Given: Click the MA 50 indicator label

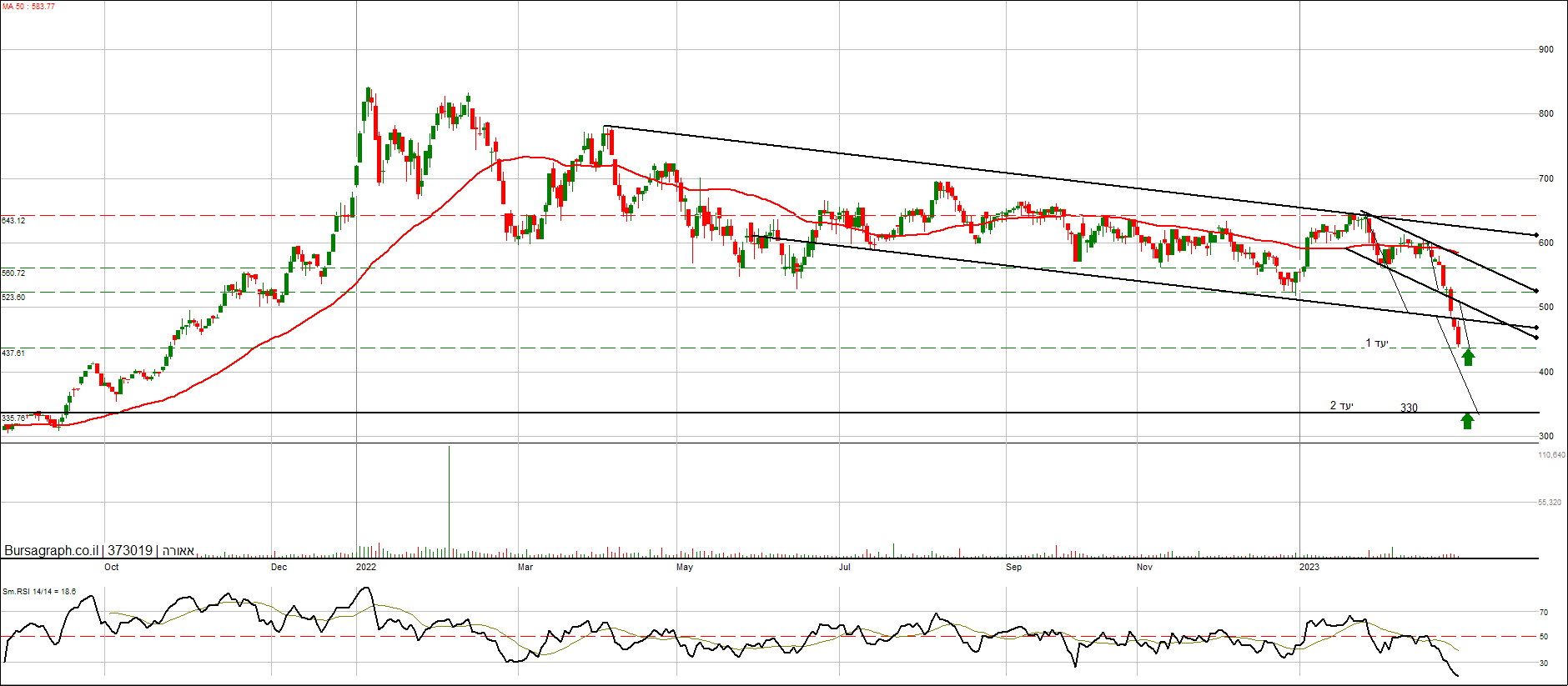Looking at the screenshot, I should click(28, 7).
